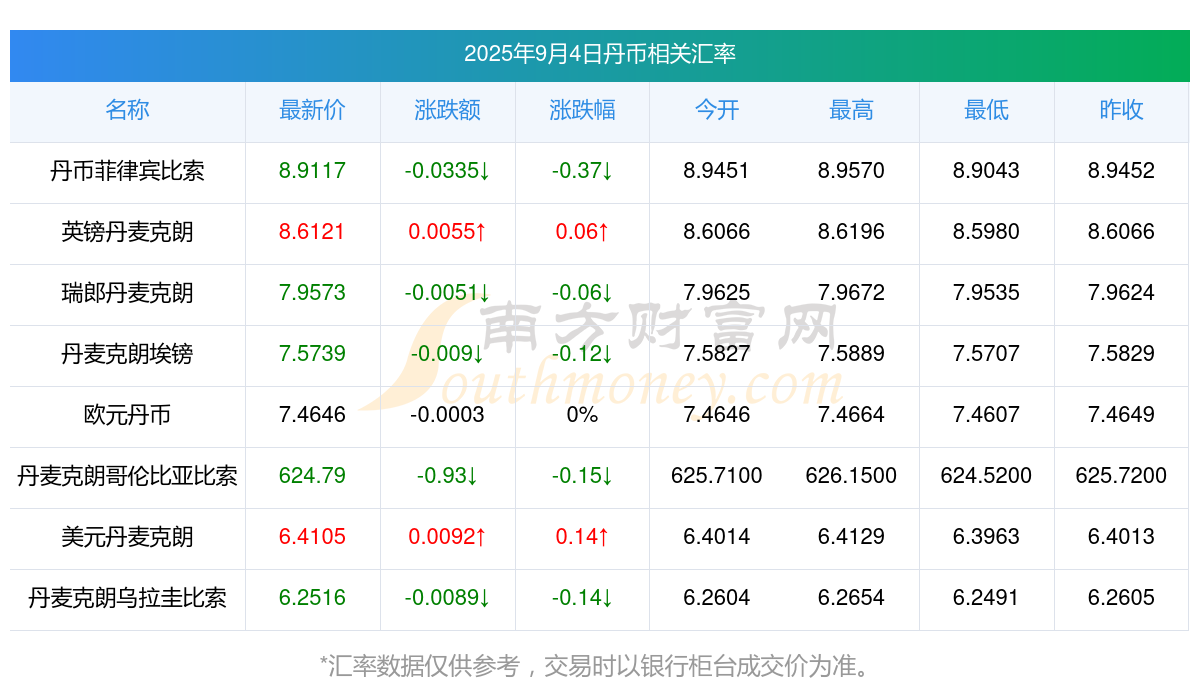Click previous close 625.7200
1200x698 pixels.
coord(1122,476)
